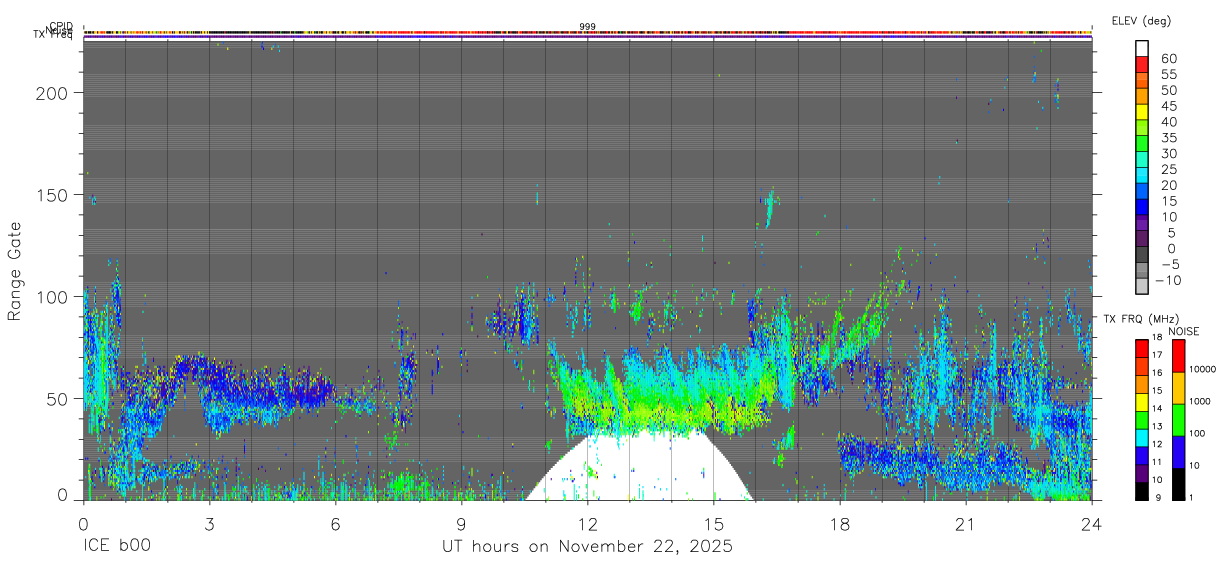This screenshot has width=1228, height=567.
Task: Click the "999" CPID value above plot
Action: [x=587, y=27]
